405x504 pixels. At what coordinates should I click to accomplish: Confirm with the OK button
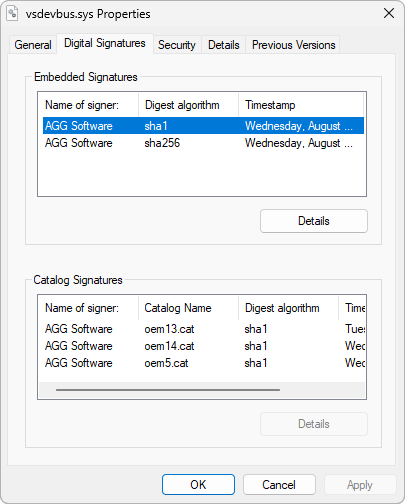[198, 485]
